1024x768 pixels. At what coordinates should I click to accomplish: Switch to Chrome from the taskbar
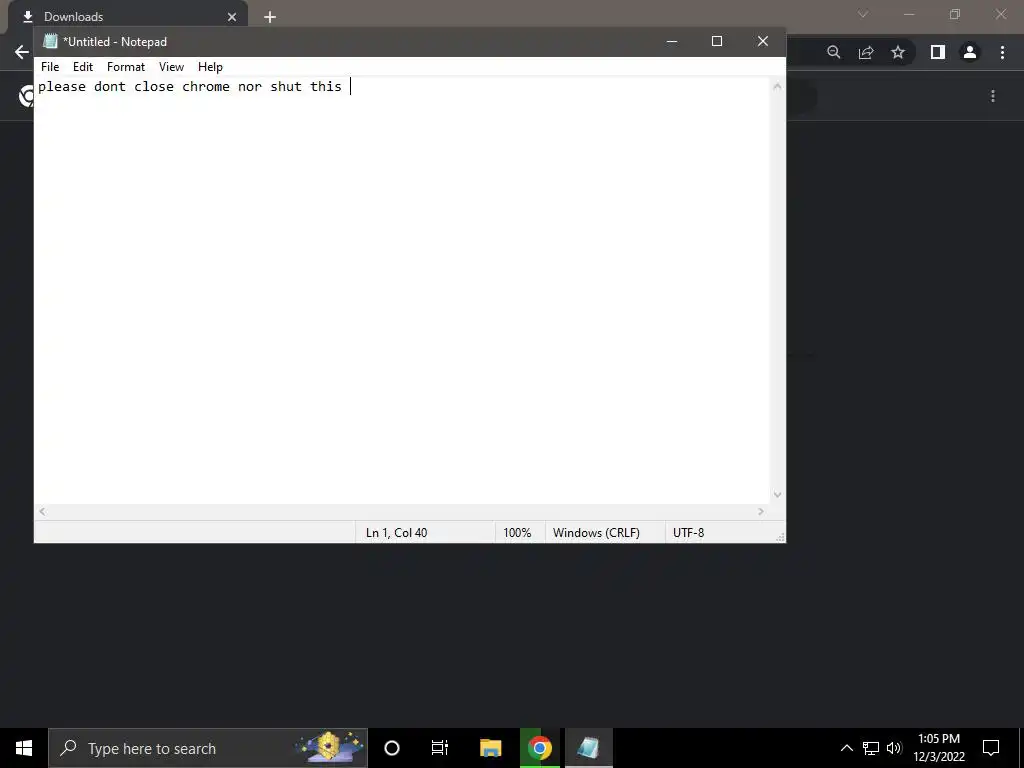[x=540, y=748]
